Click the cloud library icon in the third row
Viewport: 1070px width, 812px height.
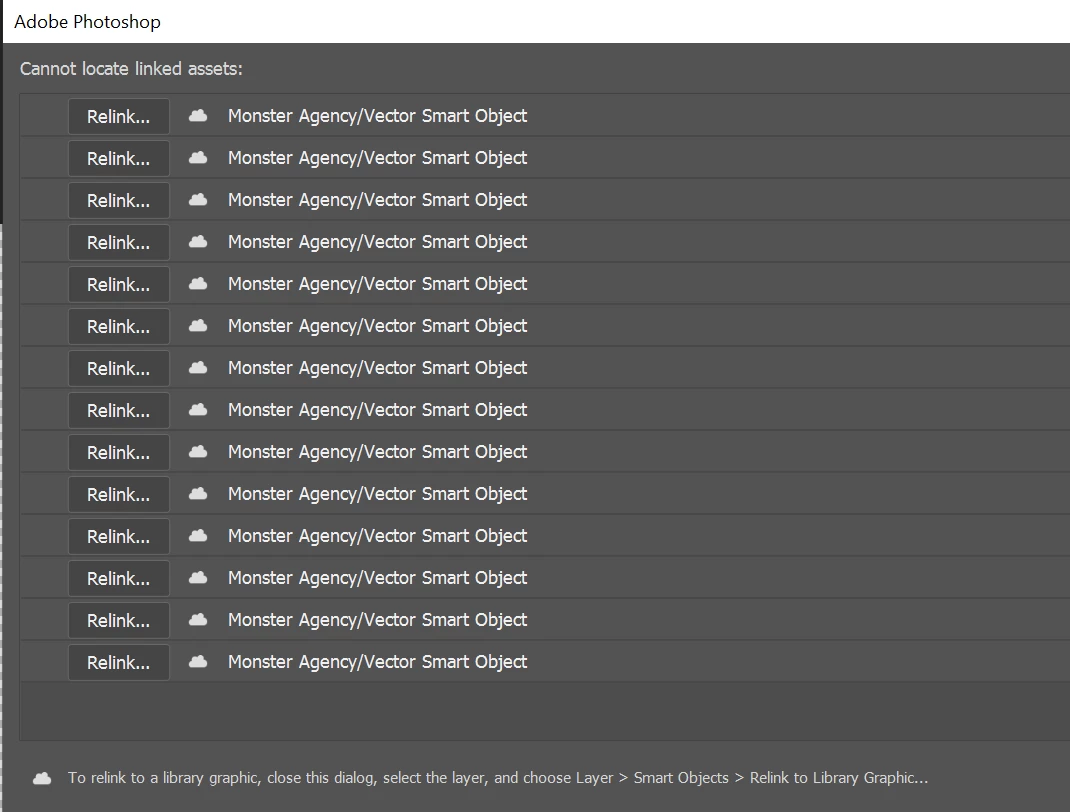click(x=198, y=199)
